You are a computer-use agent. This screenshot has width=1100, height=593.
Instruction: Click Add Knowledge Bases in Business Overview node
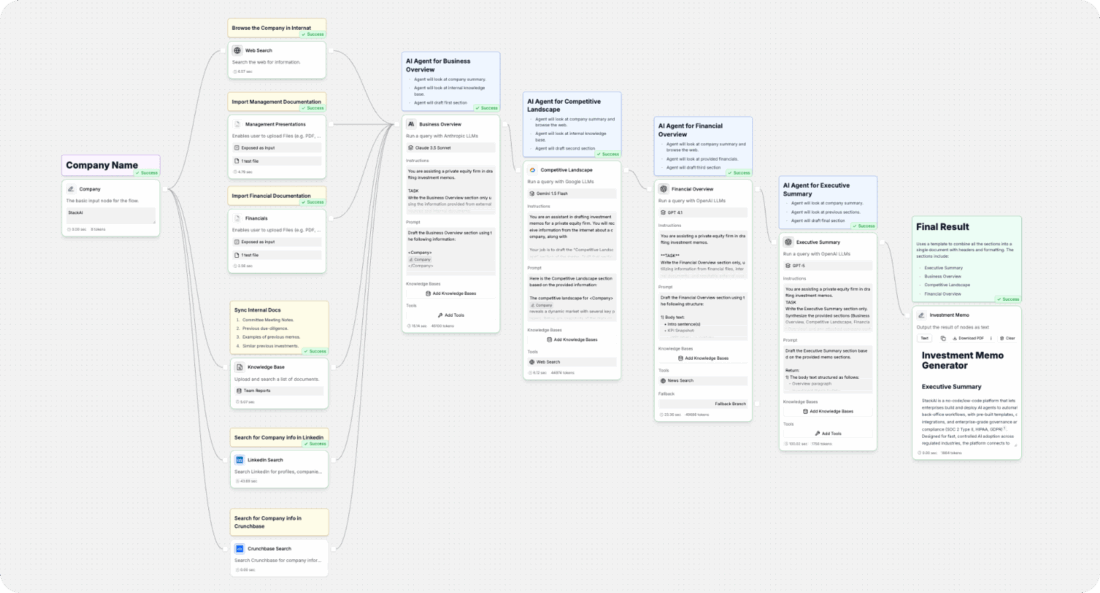click(x=450, y=293)
